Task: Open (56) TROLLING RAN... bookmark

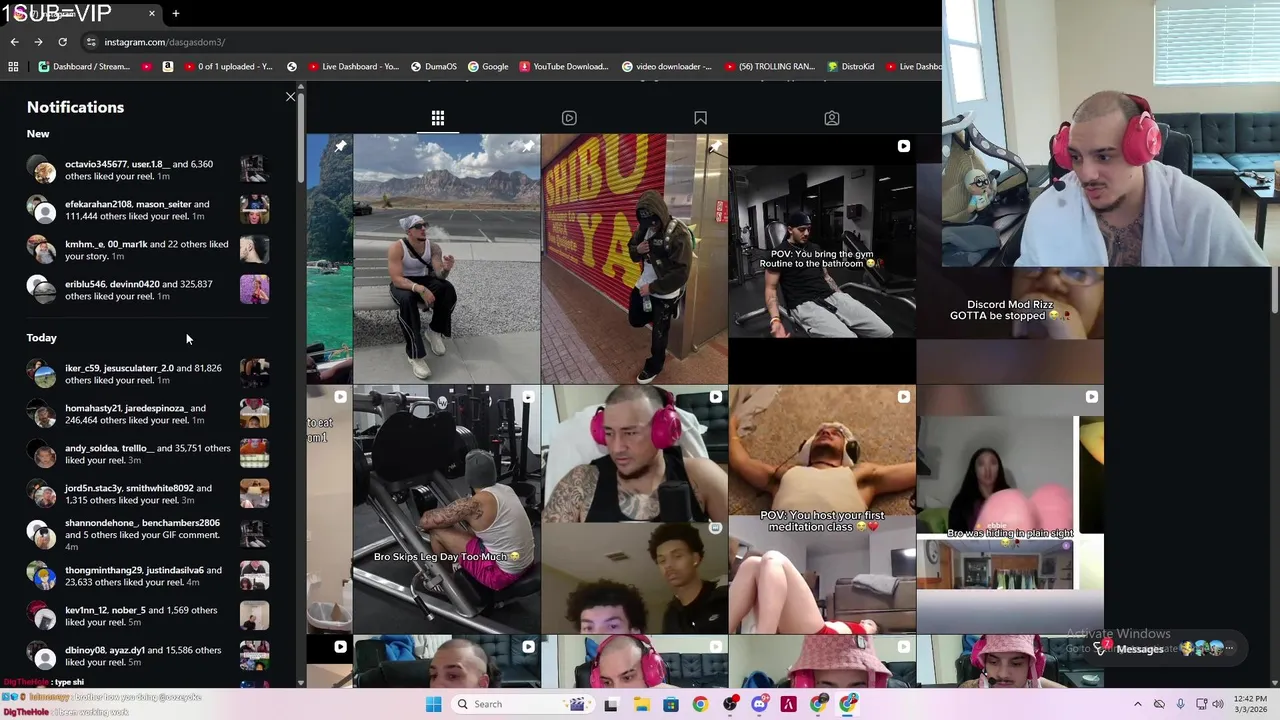Action: pyautogui.click(x=769, y=66)
